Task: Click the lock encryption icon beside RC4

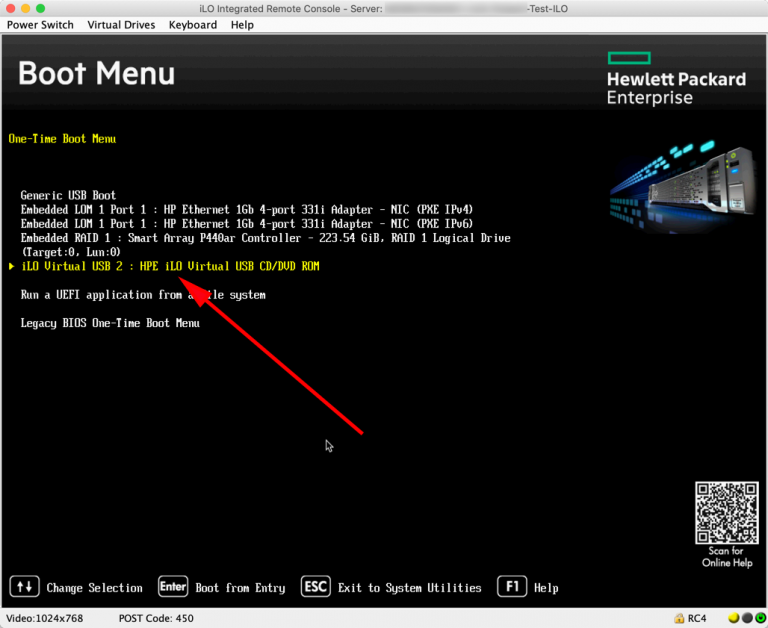Action: tap(679, 619)
